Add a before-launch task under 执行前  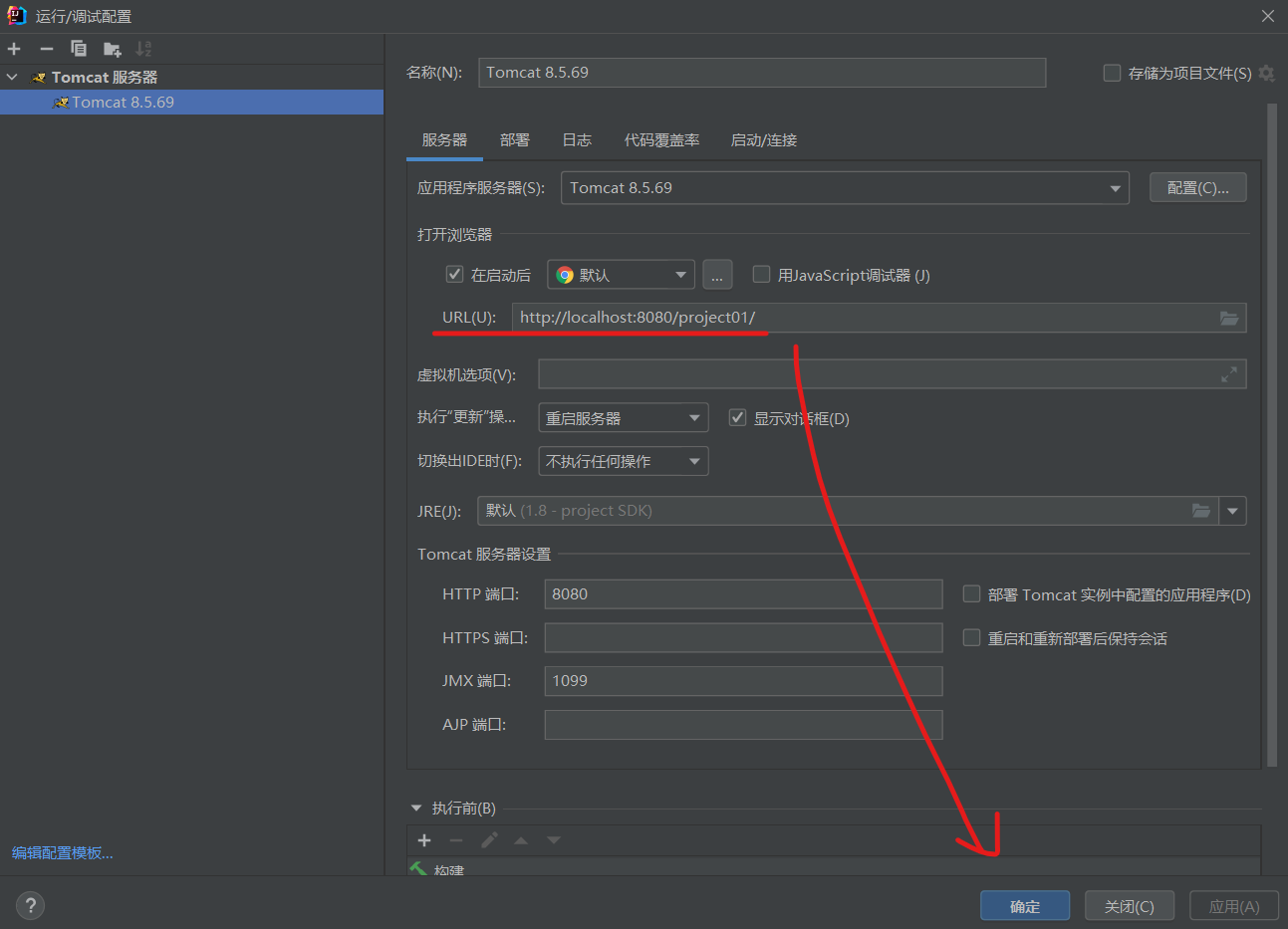click(424, 840)
